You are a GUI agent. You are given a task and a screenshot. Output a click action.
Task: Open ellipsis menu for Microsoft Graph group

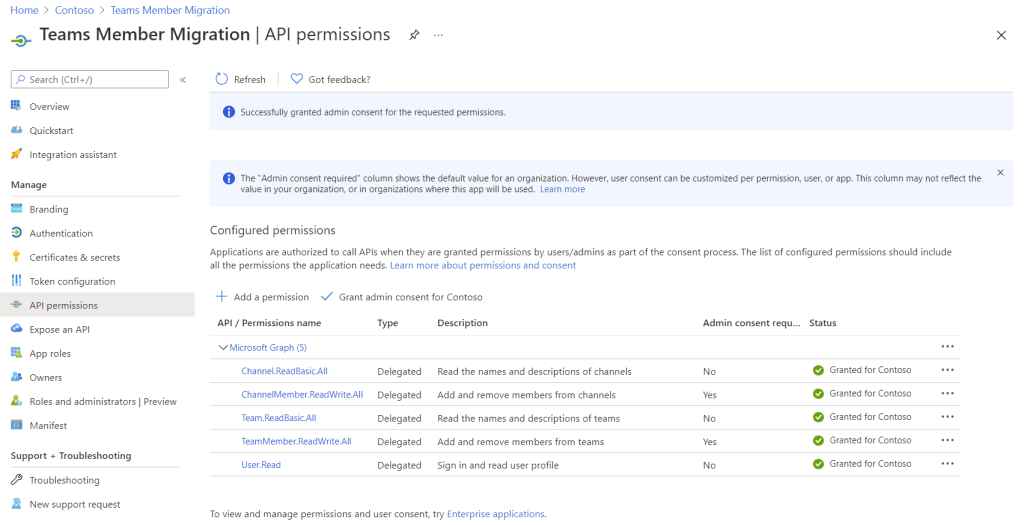pyautogui.click(x=947, y=347)
